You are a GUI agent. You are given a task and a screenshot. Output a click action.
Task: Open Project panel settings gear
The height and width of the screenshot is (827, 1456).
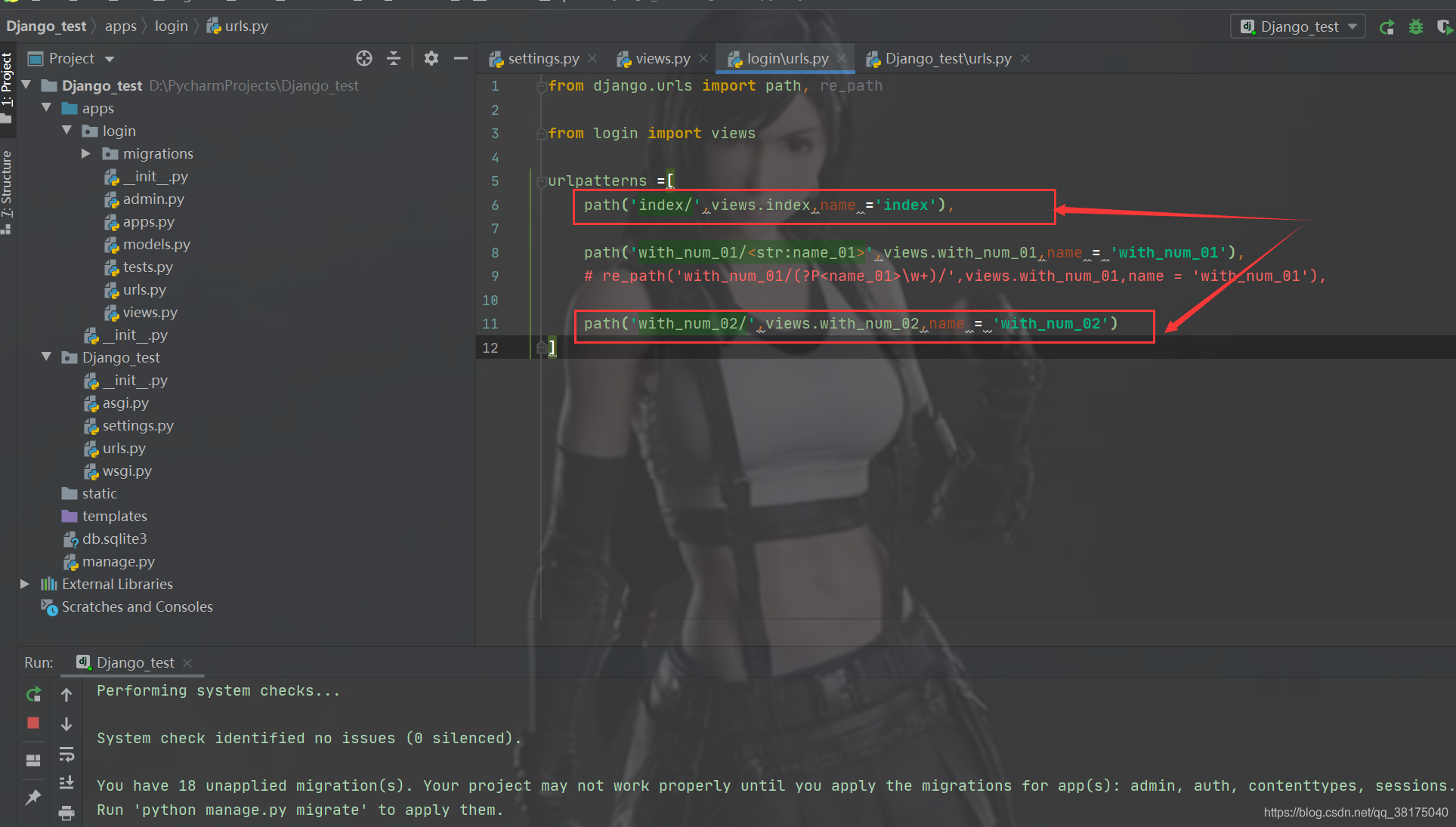(x=431, y=58)
